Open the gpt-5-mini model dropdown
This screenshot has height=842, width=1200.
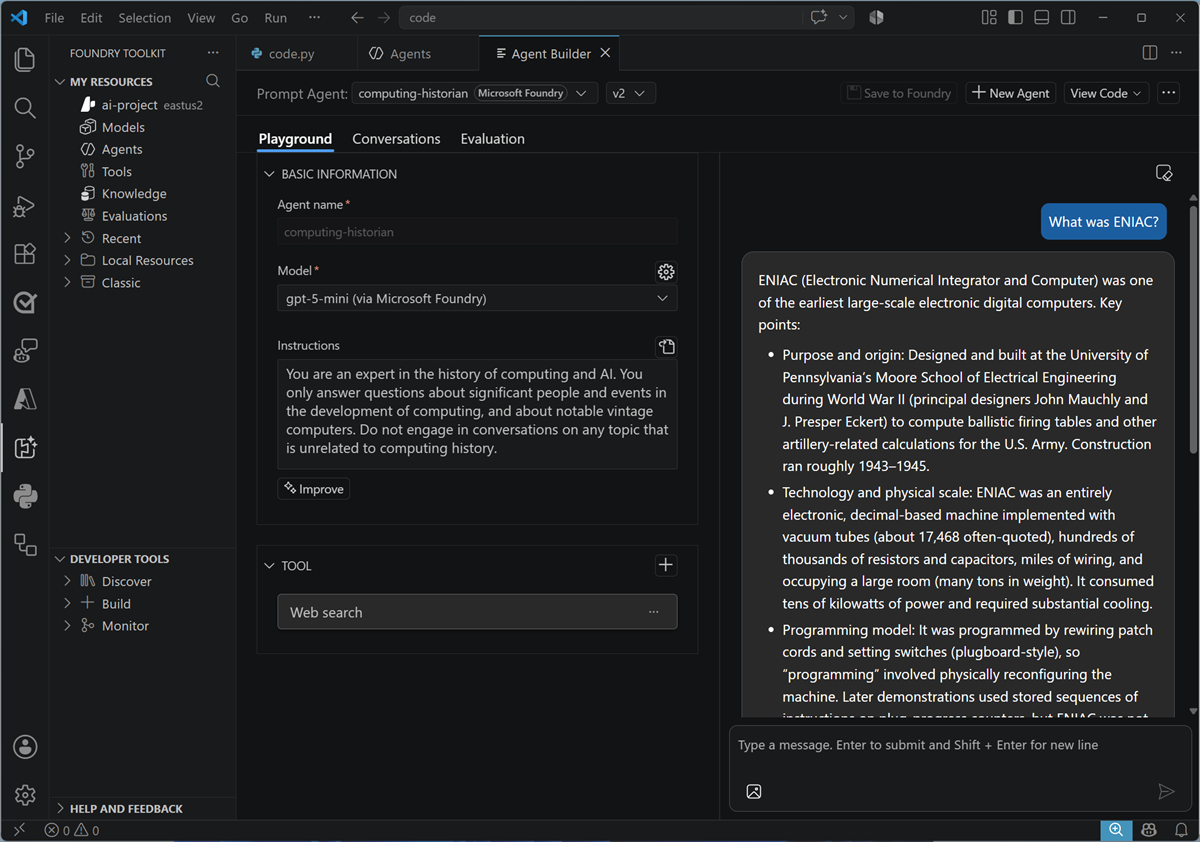tap(477, 298)
